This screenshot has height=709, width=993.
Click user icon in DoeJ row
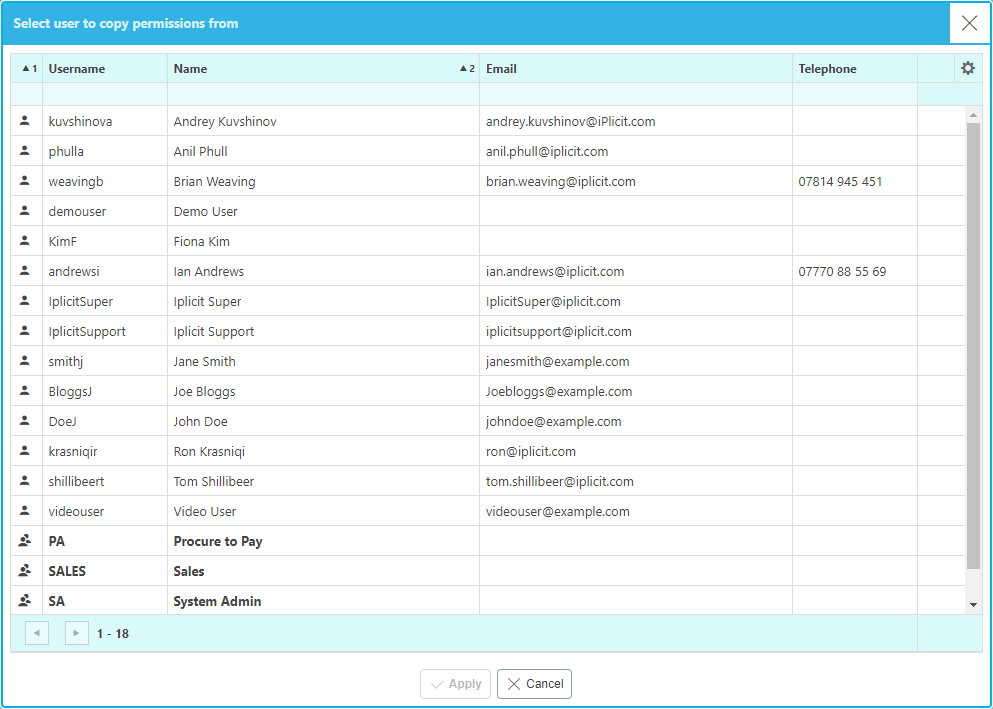click(25, 420)
